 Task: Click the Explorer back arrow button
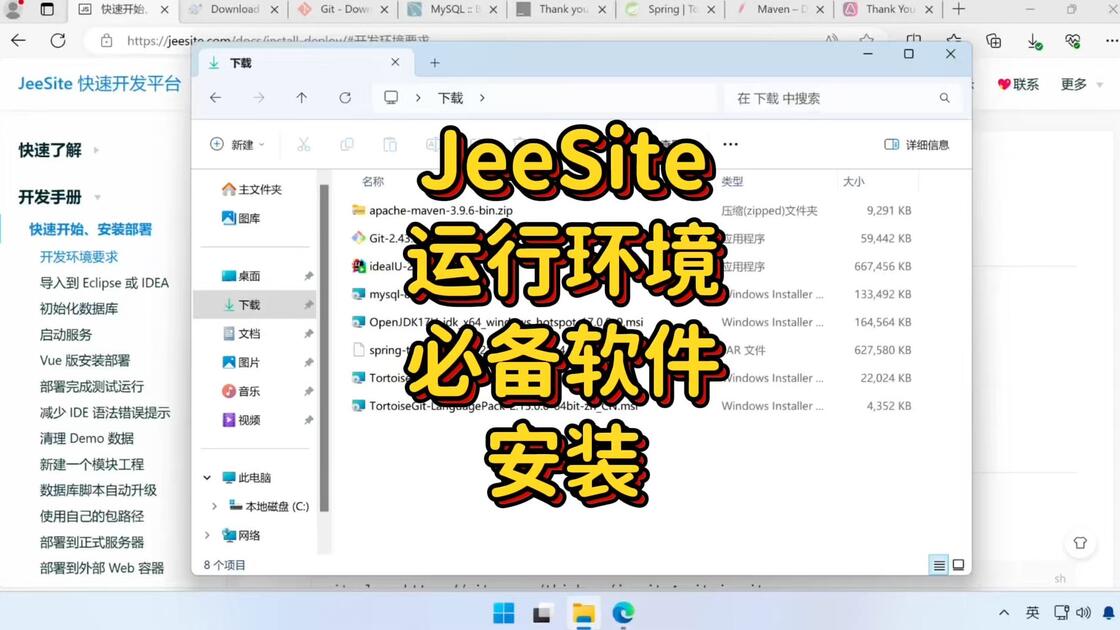tap(216, 98)
